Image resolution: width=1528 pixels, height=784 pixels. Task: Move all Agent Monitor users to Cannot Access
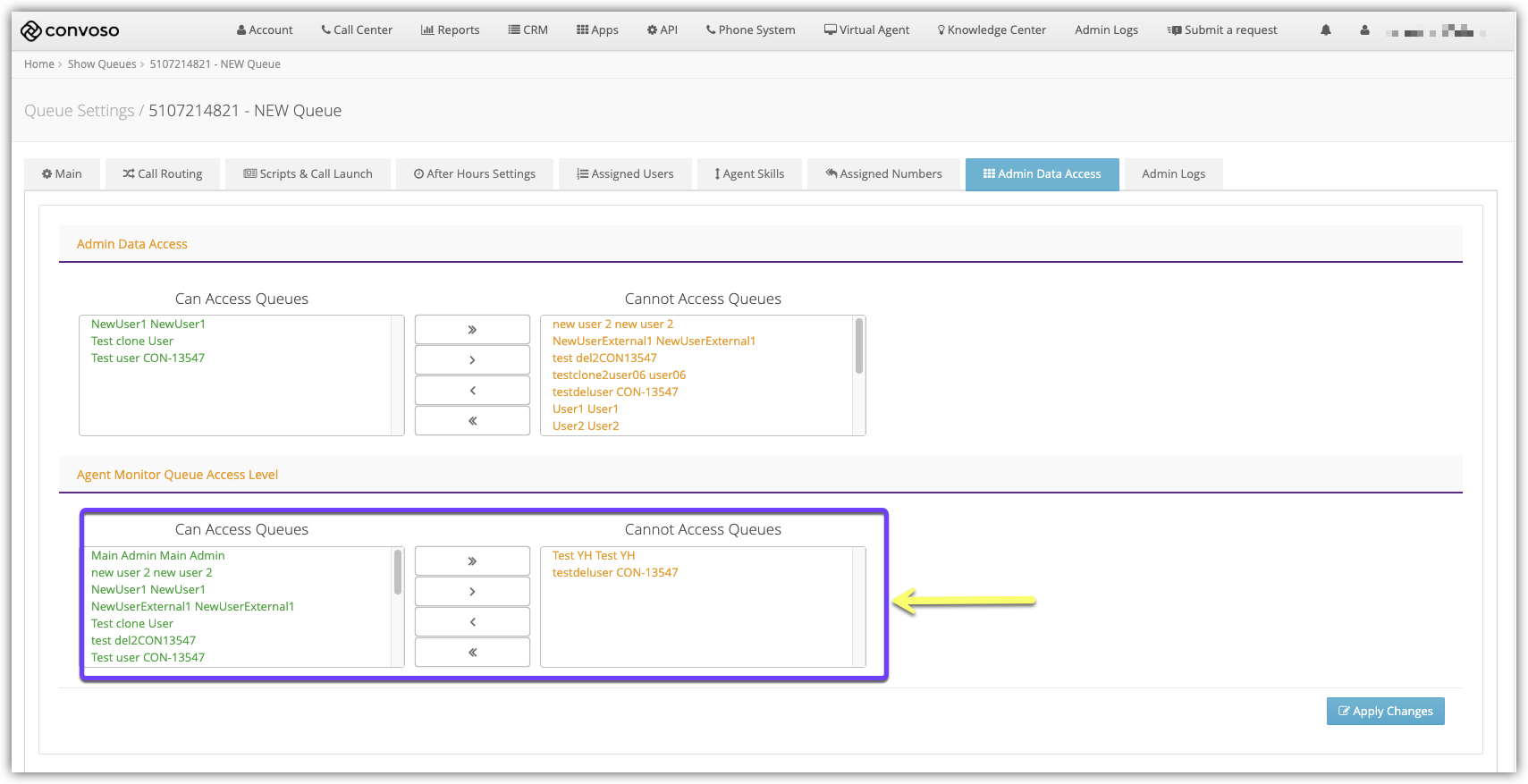pyautogui.click(x=472, y=561)
